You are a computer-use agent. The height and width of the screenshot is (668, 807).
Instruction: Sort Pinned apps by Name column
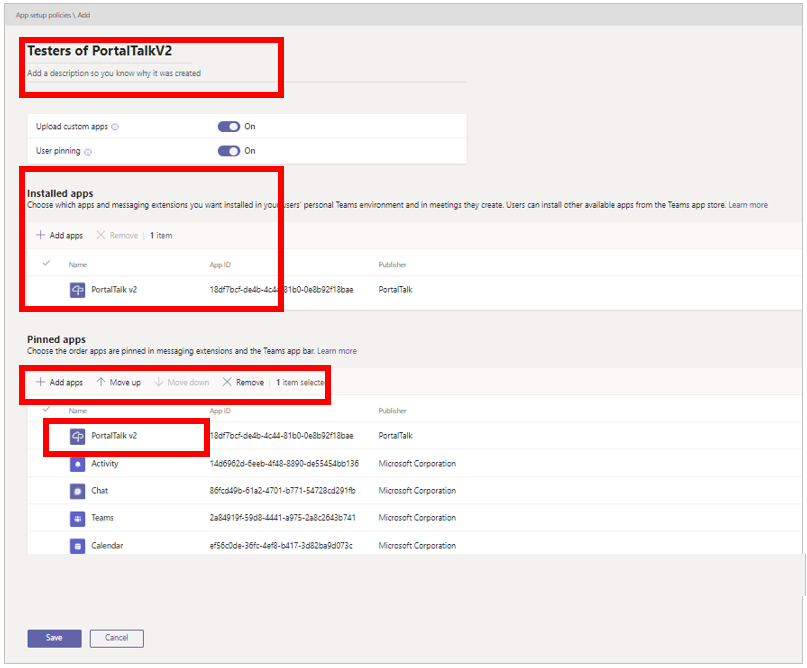[78, 411]
